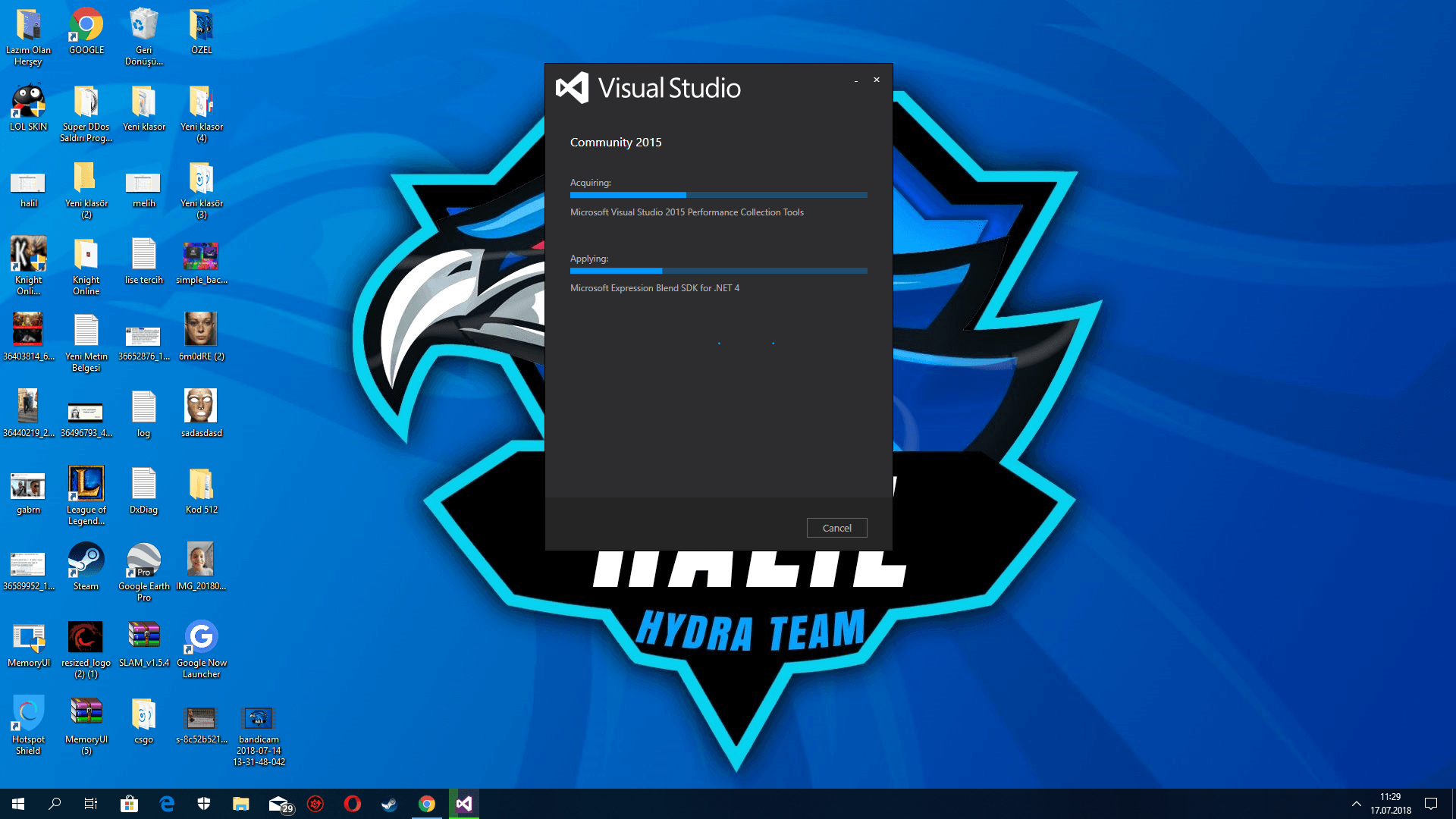The image size is (1456, 819).
Task: Open Windows Defender shield in taskbar
Action: click(204, 804)
